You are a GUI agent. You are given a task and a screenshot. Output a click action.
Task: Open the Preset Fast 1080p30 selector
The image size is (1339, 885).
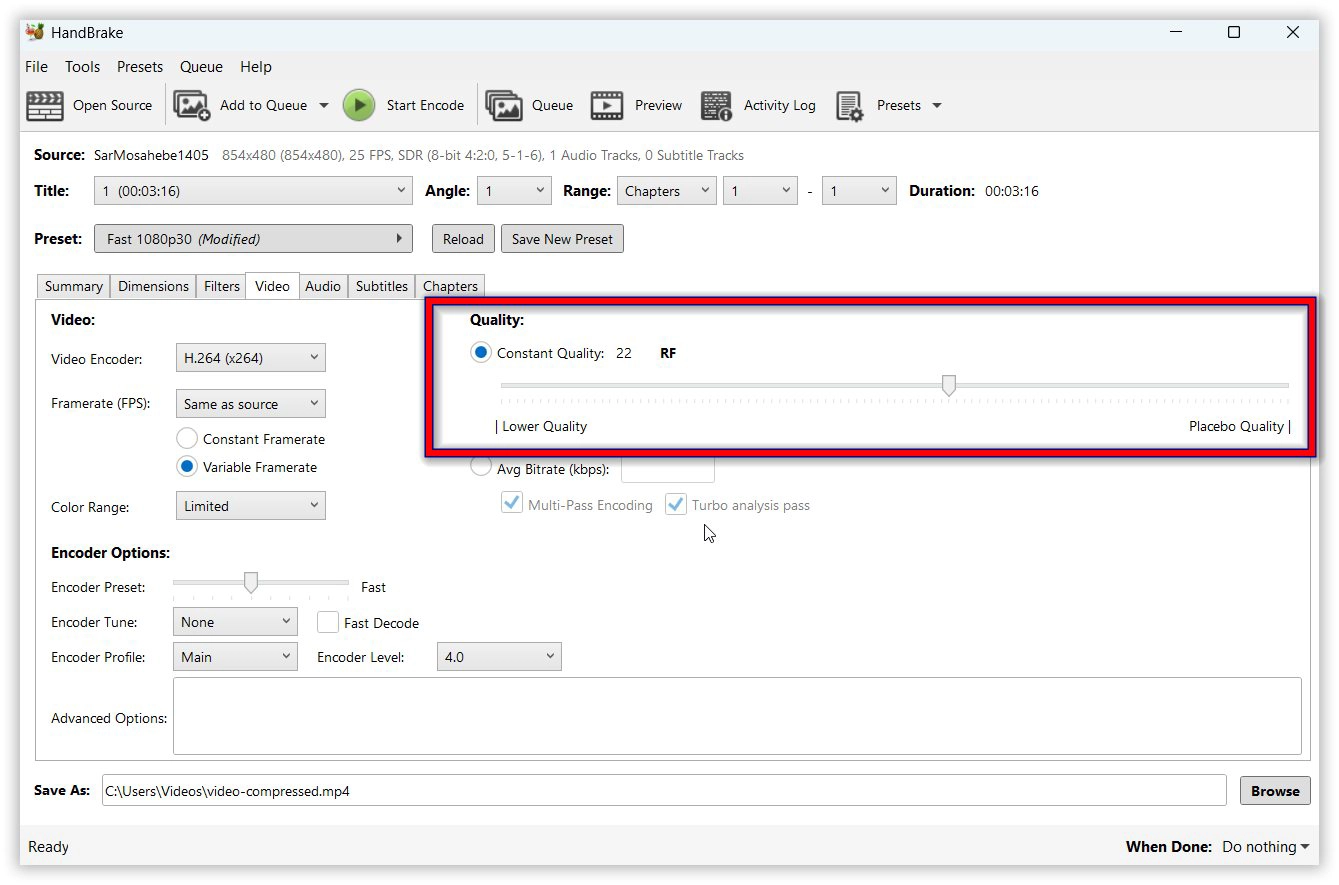click(253, 239)
